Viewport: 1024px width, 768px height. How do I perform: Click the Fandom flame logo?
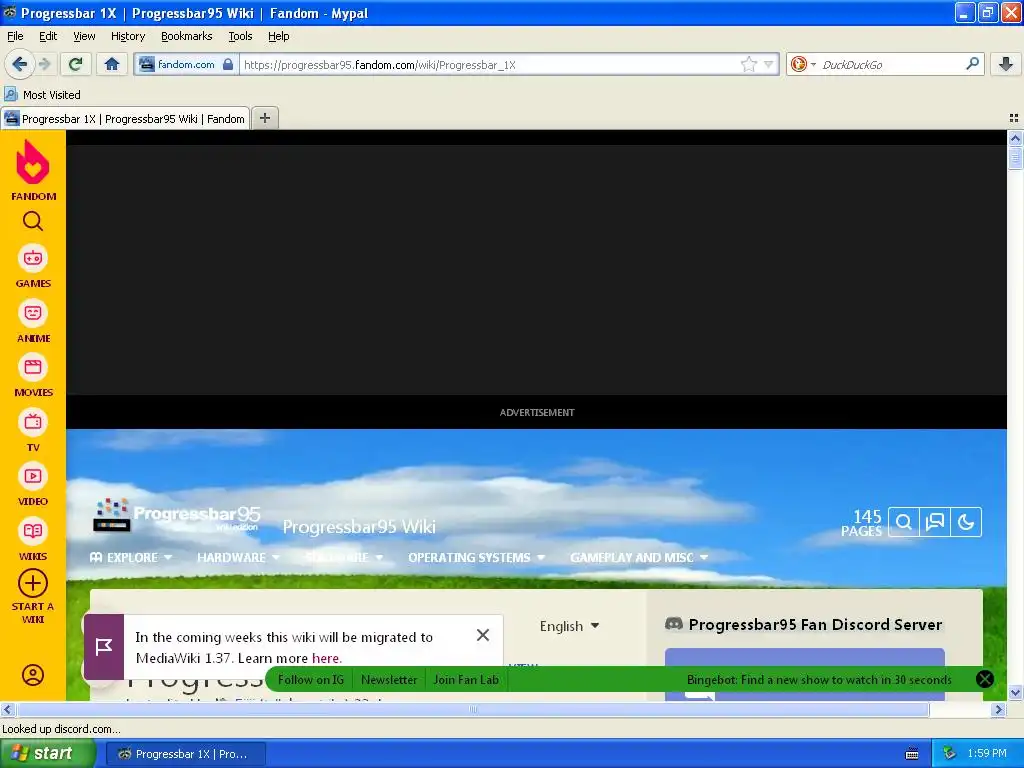[x=33, y=162]
